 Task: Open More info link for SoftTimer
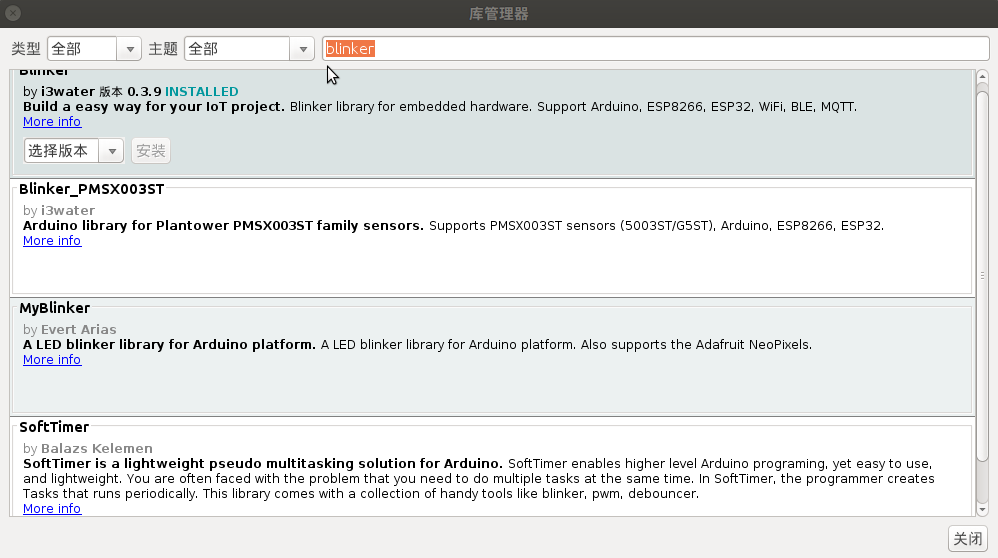click(x=52, y=508)
